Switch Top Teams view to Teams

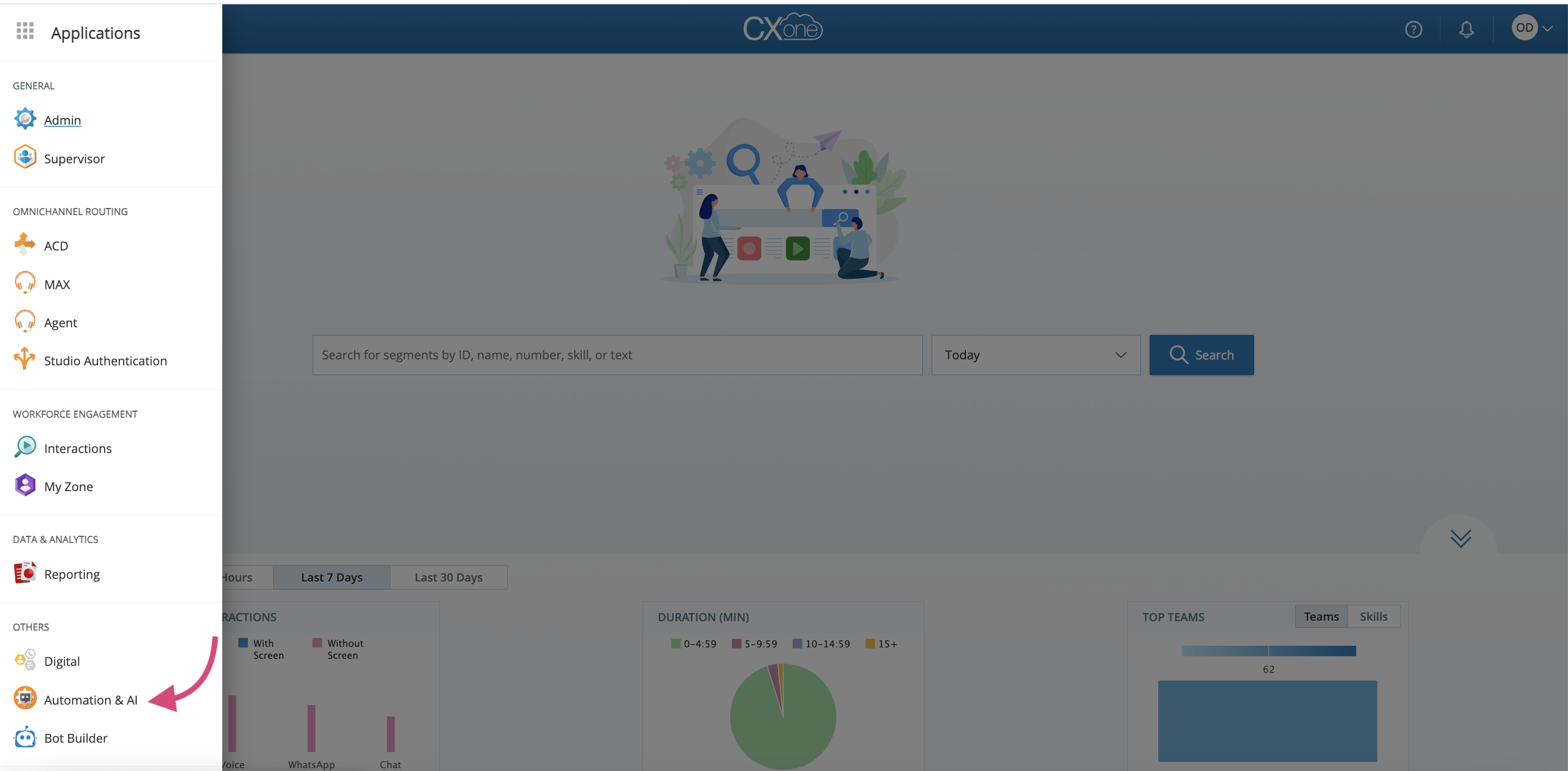[x=1321, y=616]
